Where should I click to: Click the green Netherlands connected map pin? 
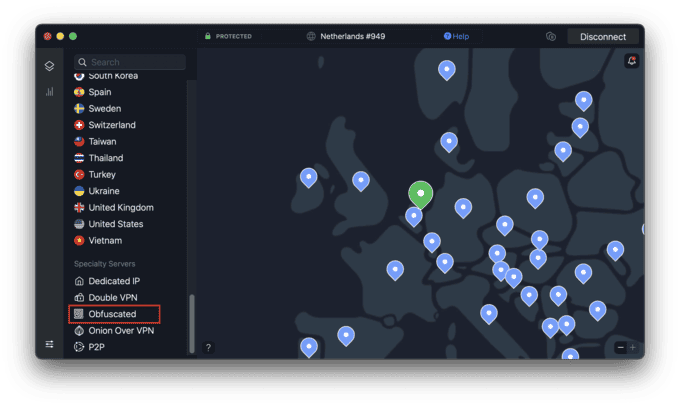[420, 194]
